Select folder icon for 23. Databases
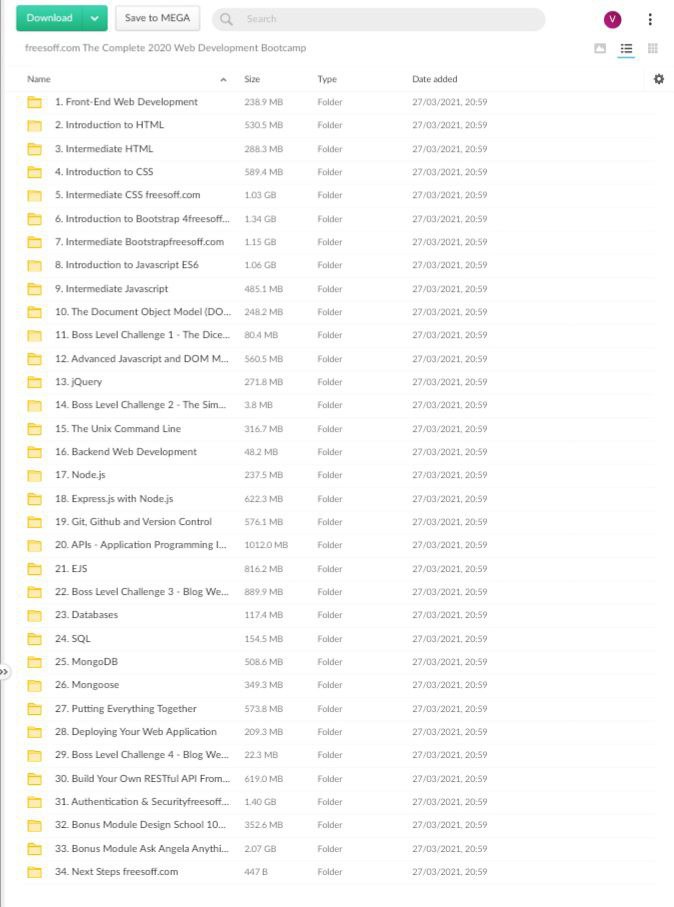The width and height of the screenshot is (674, 907). click(x=35, y=615)
